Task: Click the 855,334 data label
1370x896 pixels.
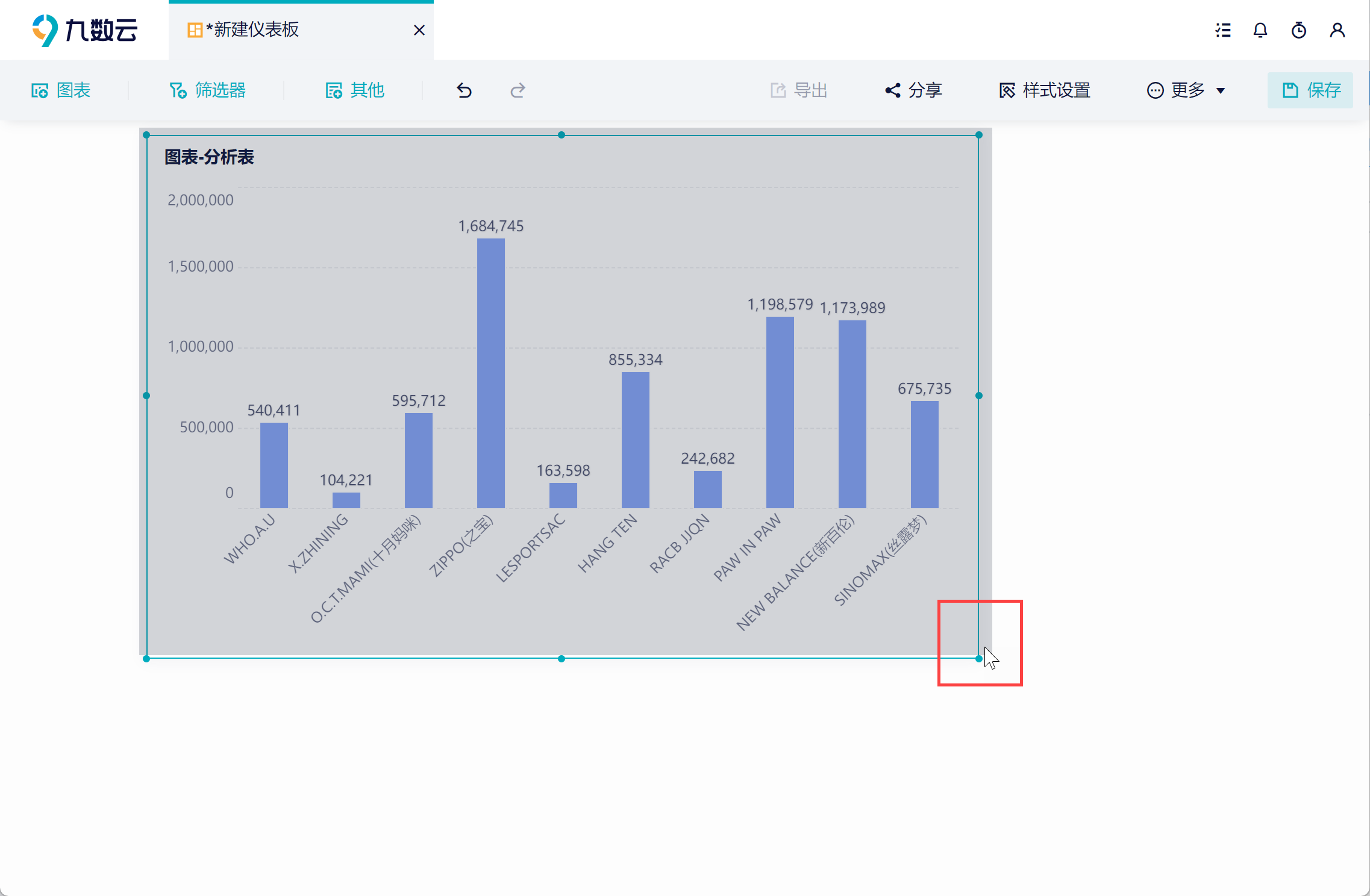Action: coord(636,359)
